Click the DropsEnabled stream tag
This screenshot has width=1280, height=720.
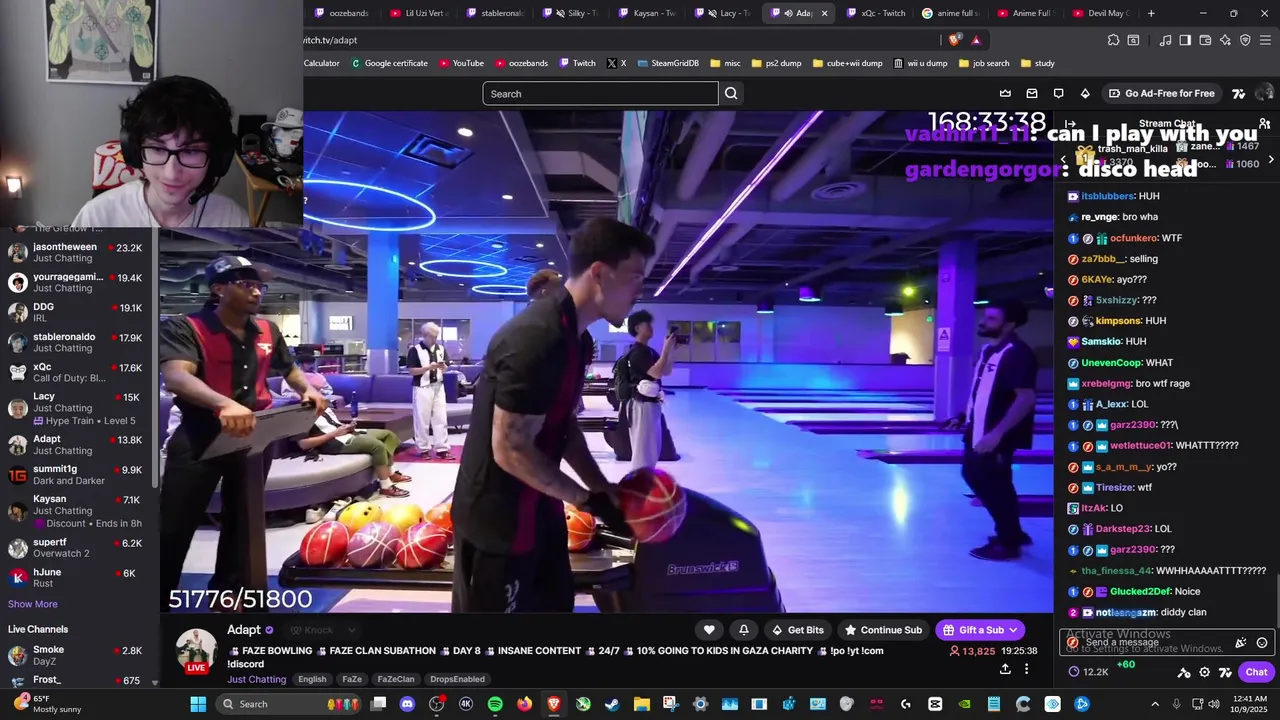pyautogui.click(x=457, y=679)
